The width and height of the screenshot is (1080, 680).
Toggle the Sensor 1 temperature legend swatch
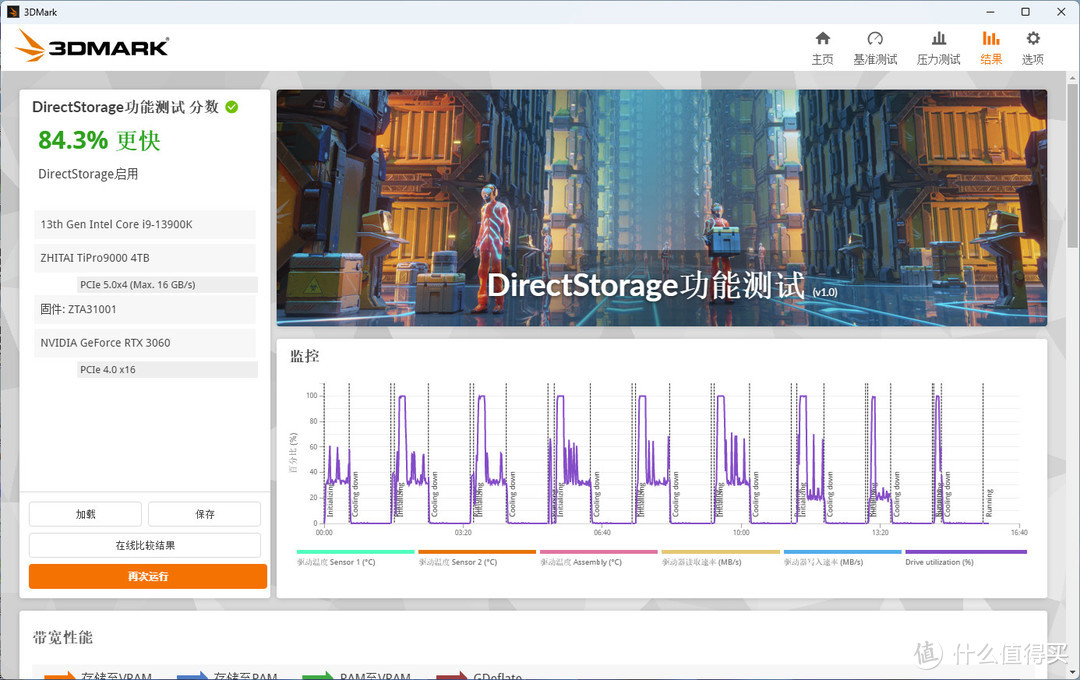click(x=355, y=552)
